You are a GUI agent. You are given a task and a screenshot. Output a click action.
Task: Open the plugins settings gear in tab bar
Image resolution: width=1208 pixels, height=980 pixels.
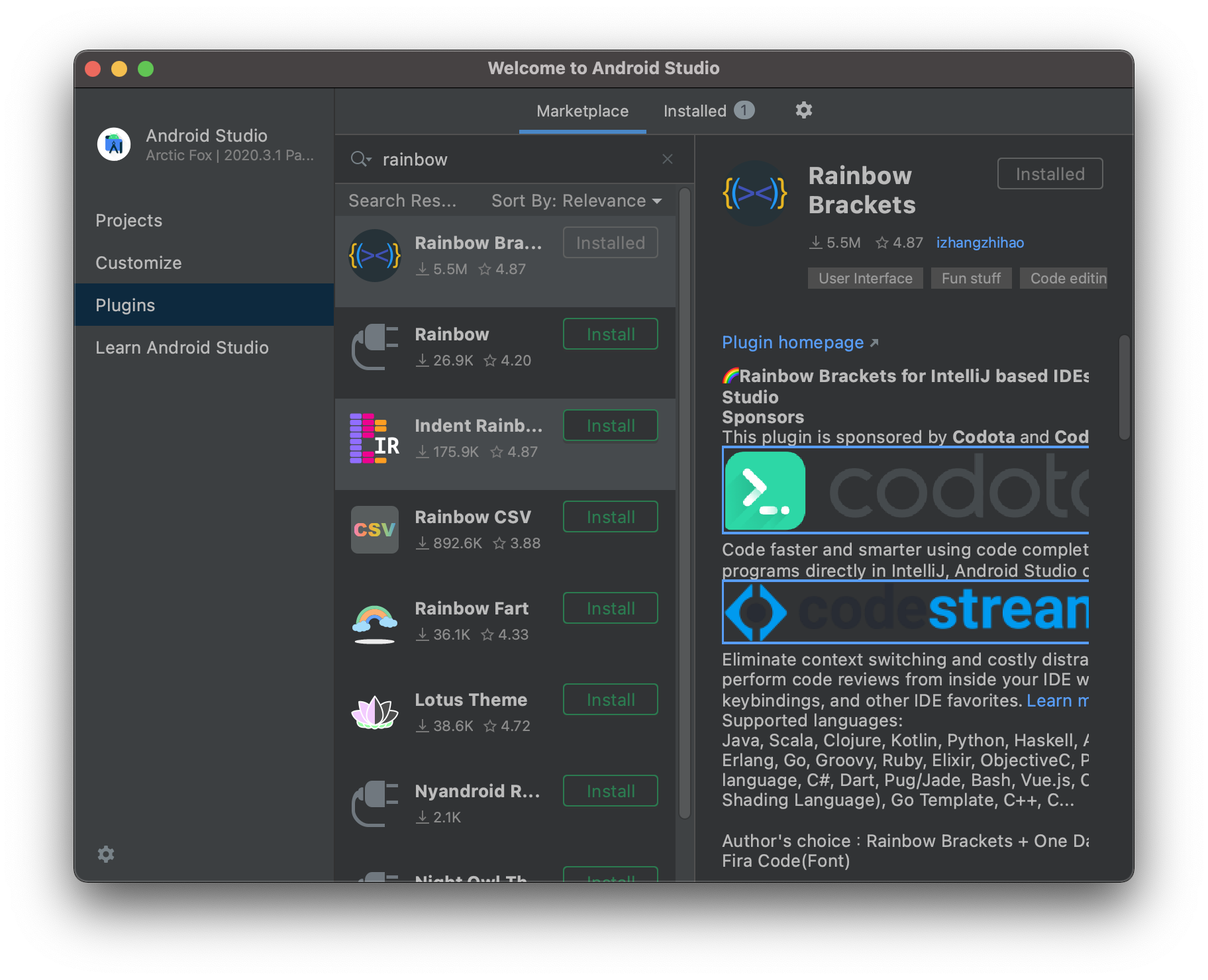pyautogui.click(x=803, y=110)
